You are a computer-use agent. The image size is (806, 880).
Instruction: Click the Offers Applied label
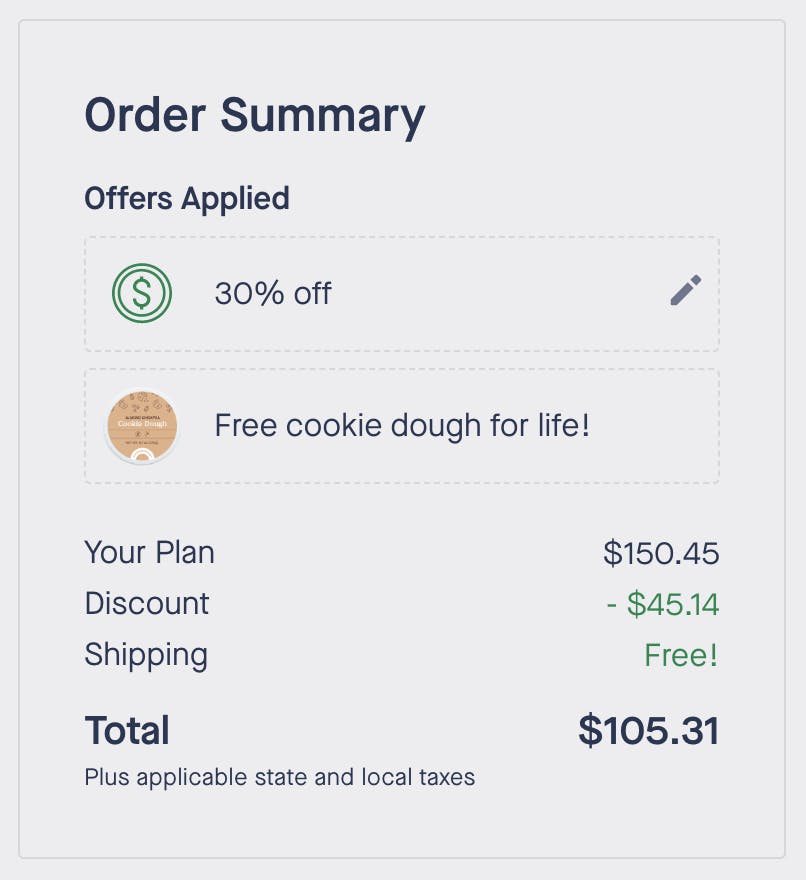[187, 198]
